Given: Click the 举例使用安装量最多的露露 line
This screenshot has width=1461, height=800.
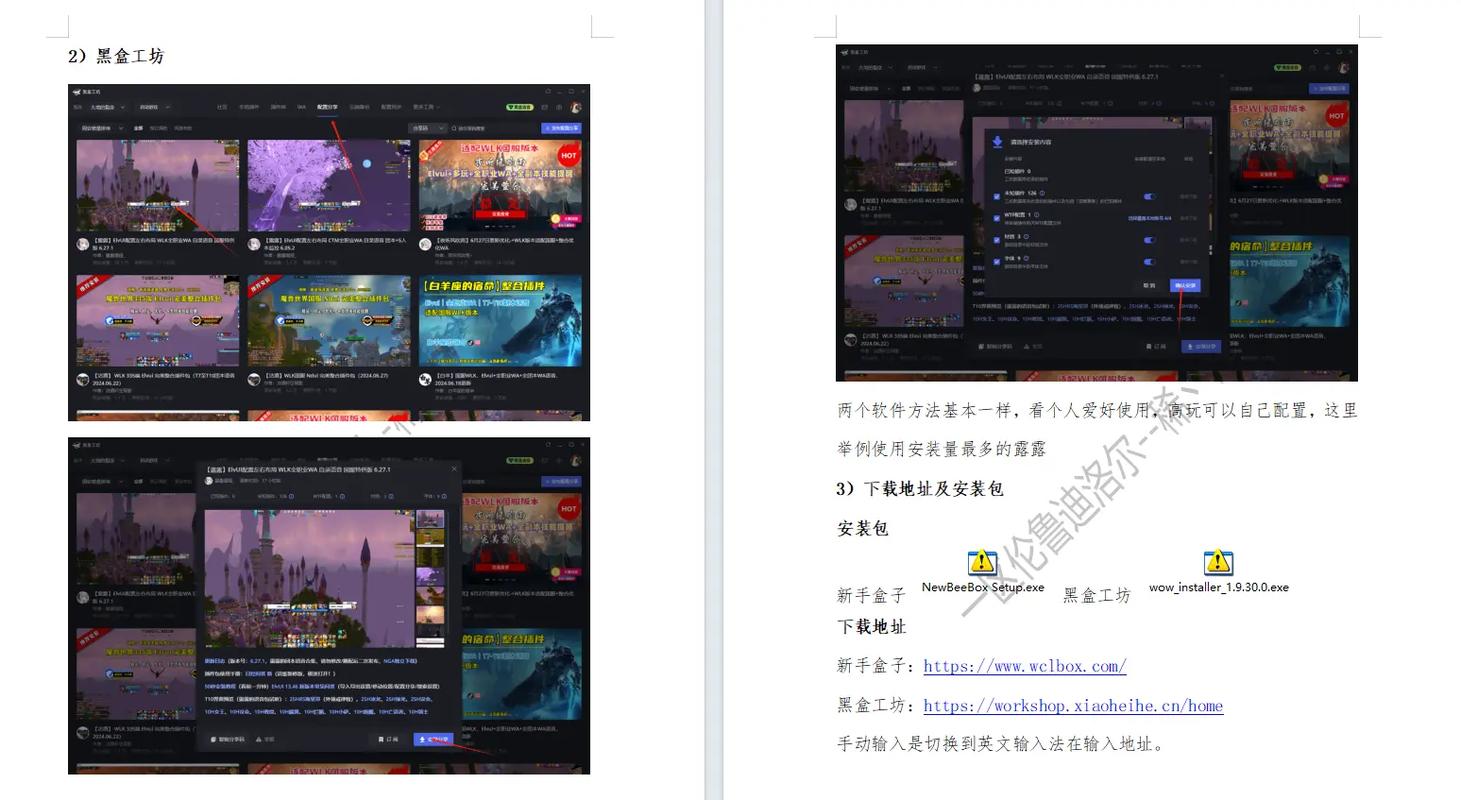Looking at the screenshot, I should click(x=941, y=449).
